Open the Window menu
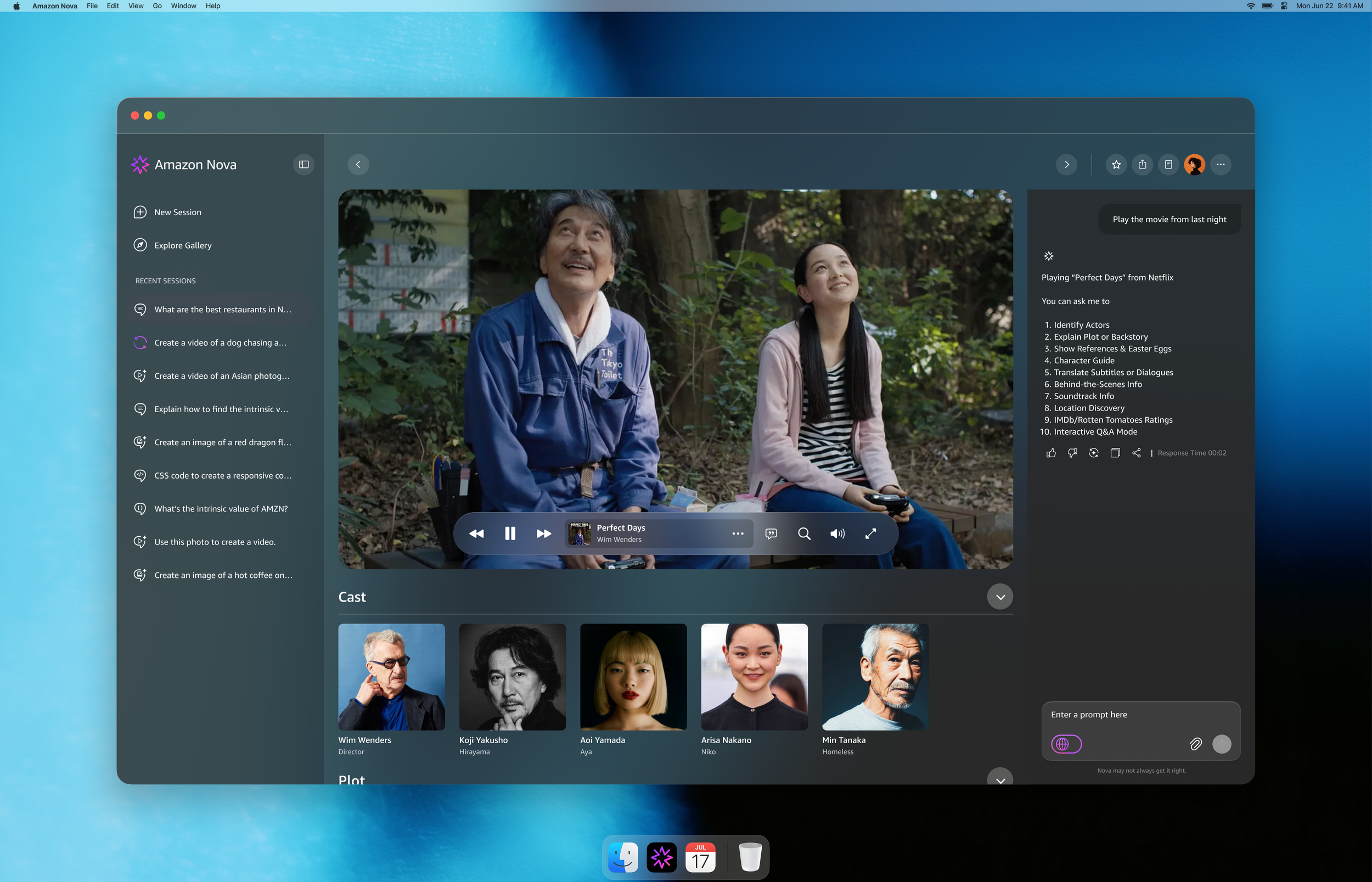 pos(183,5)
